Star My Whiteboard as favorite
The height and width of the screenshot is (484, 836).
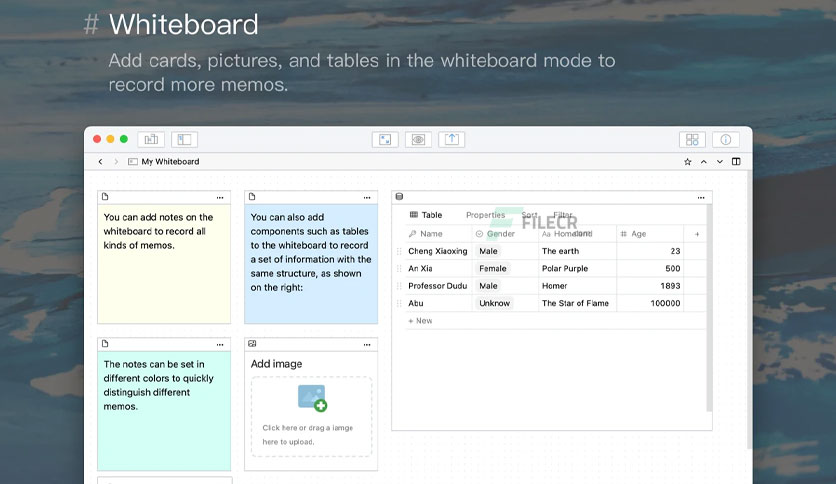(688, 162)
